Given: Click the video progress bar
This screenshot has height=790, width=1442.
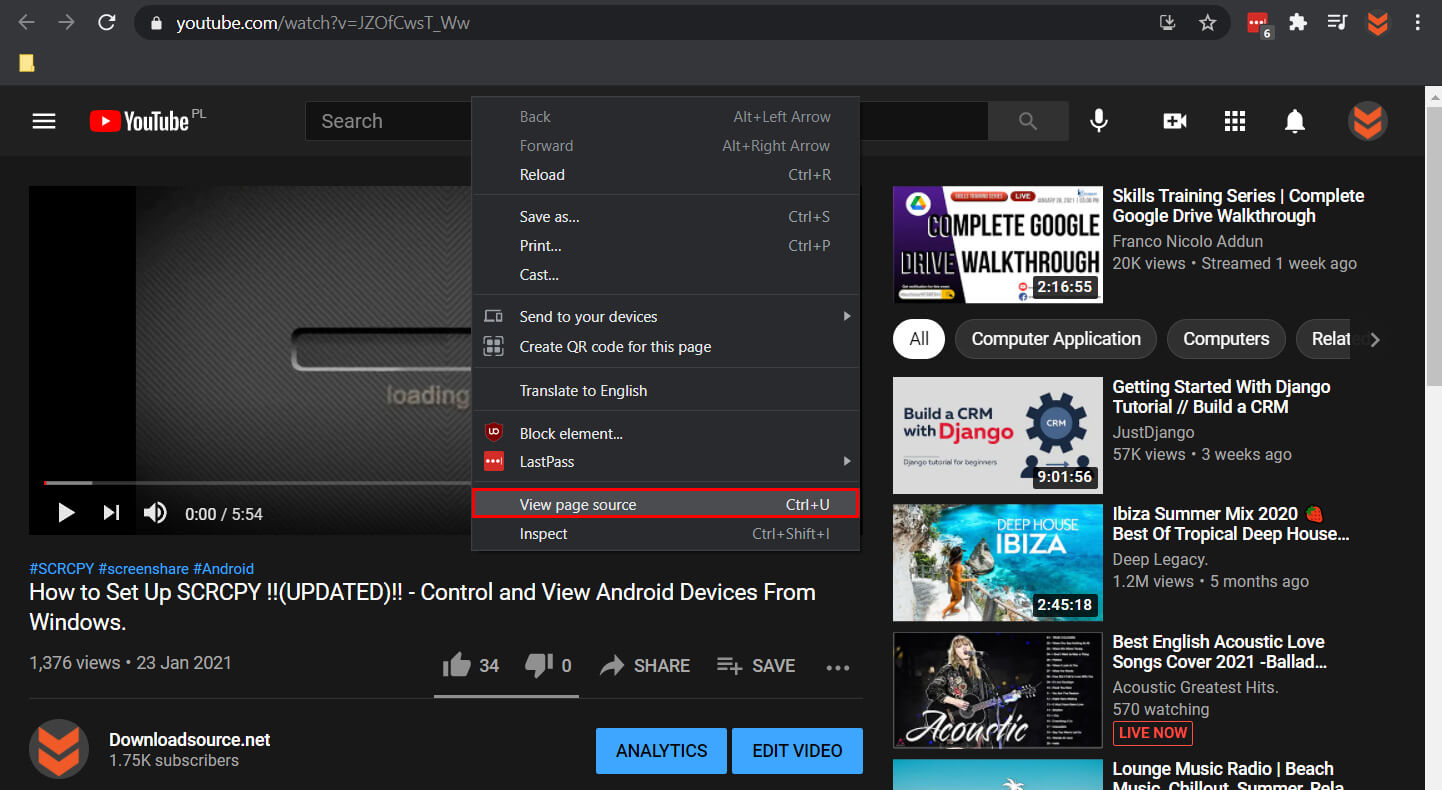Looking at the screenshot, I should 258,483.
